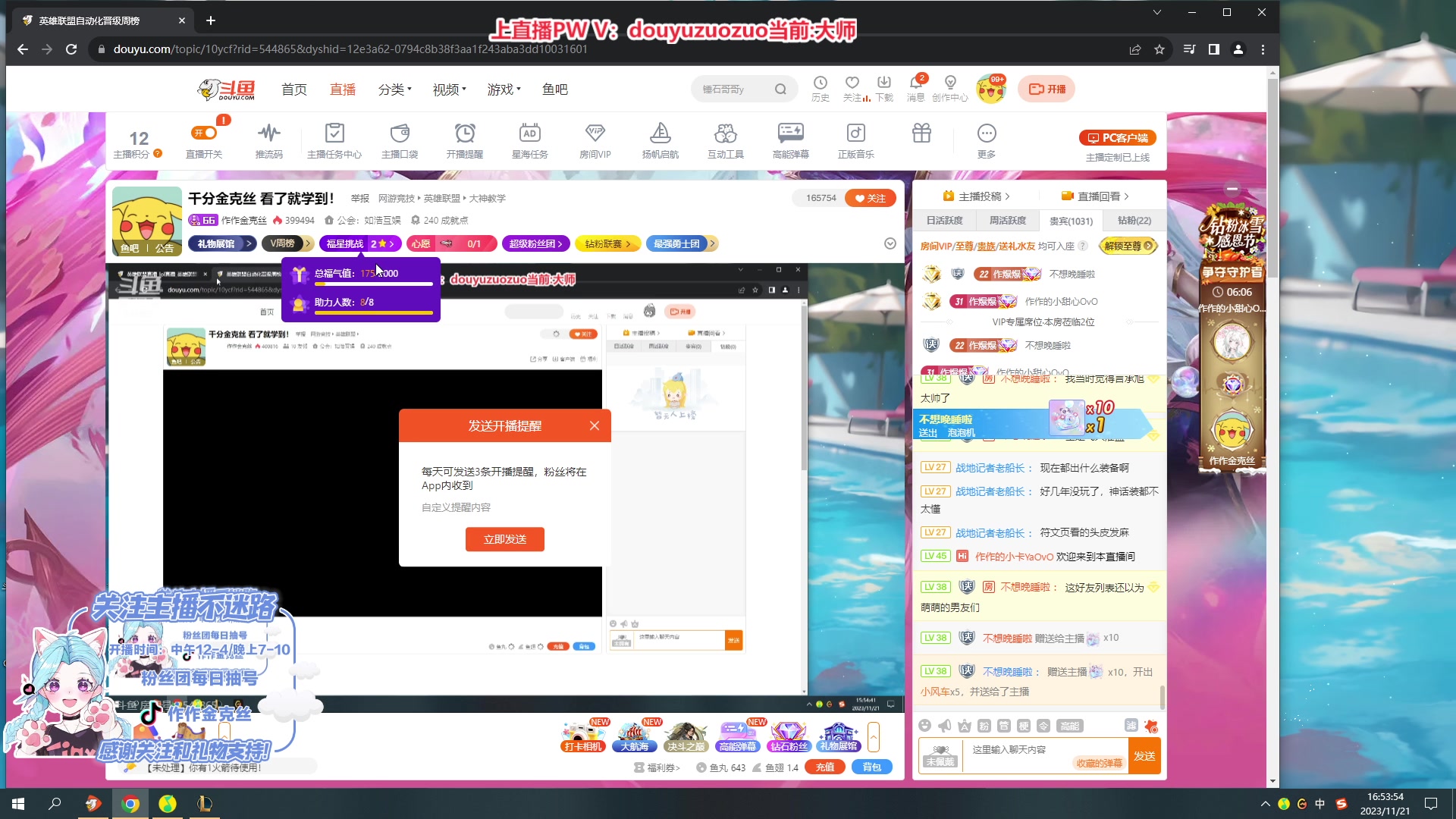Switch to the 日活跃度 tab
This screenshot has width=1456, height=819.
pos(944,221)
